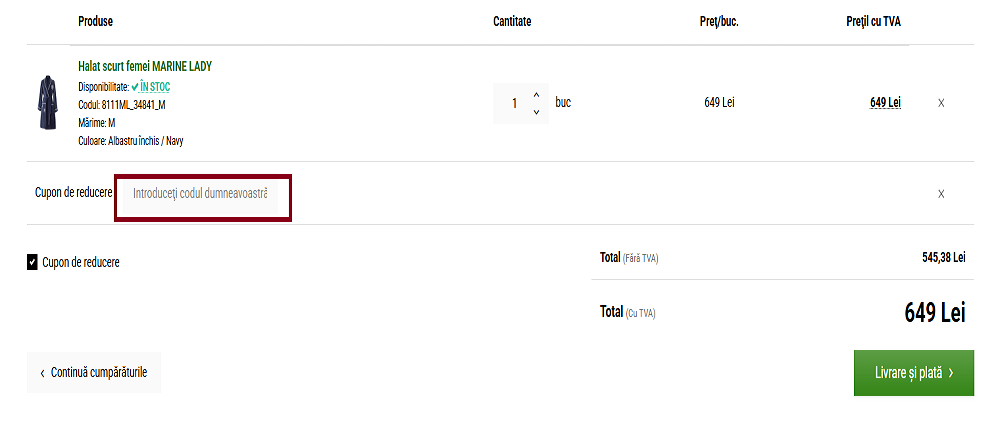
Task: Increase quantity with the up arrow
Action: click(x=536, y=95)
